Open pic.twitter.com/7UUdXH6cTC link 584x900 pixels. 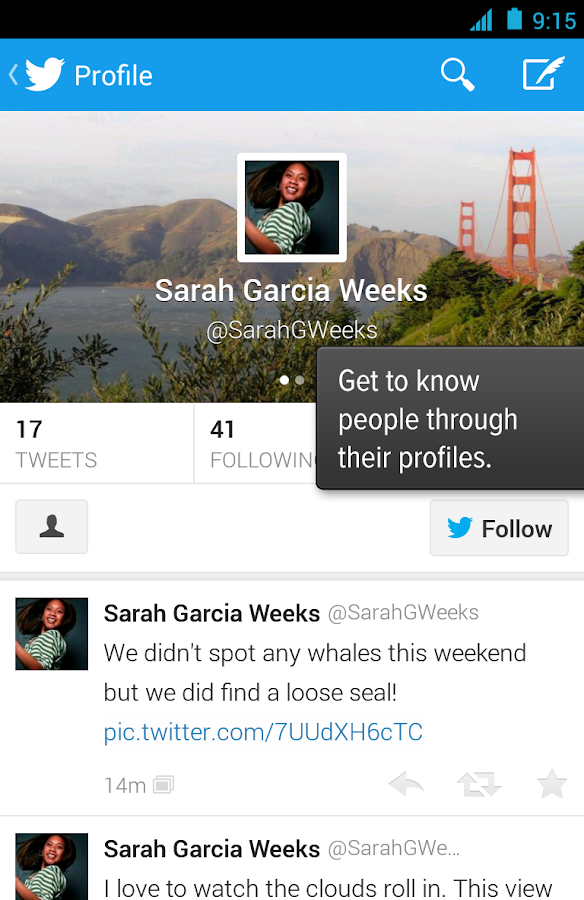pos(263,732)
